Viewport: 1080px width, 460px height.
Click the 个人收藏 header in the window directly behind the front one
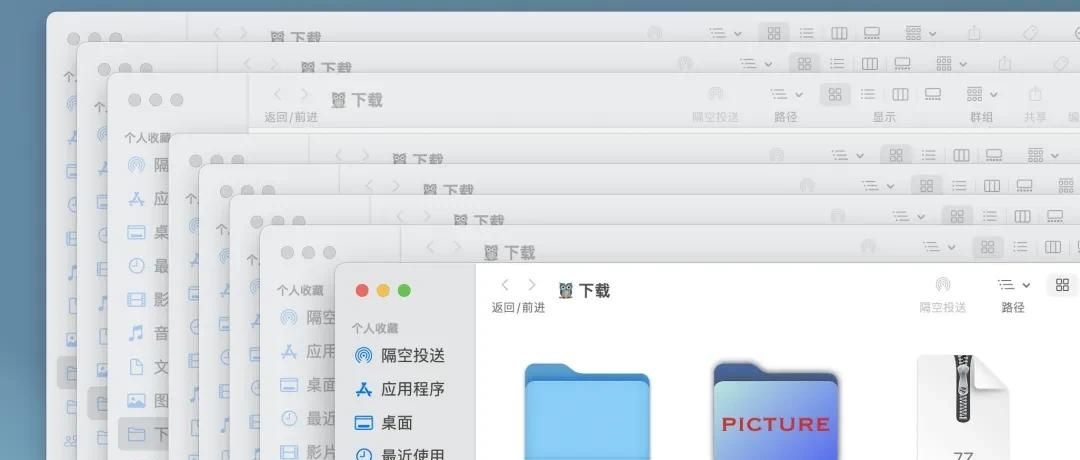coord(300,291)
